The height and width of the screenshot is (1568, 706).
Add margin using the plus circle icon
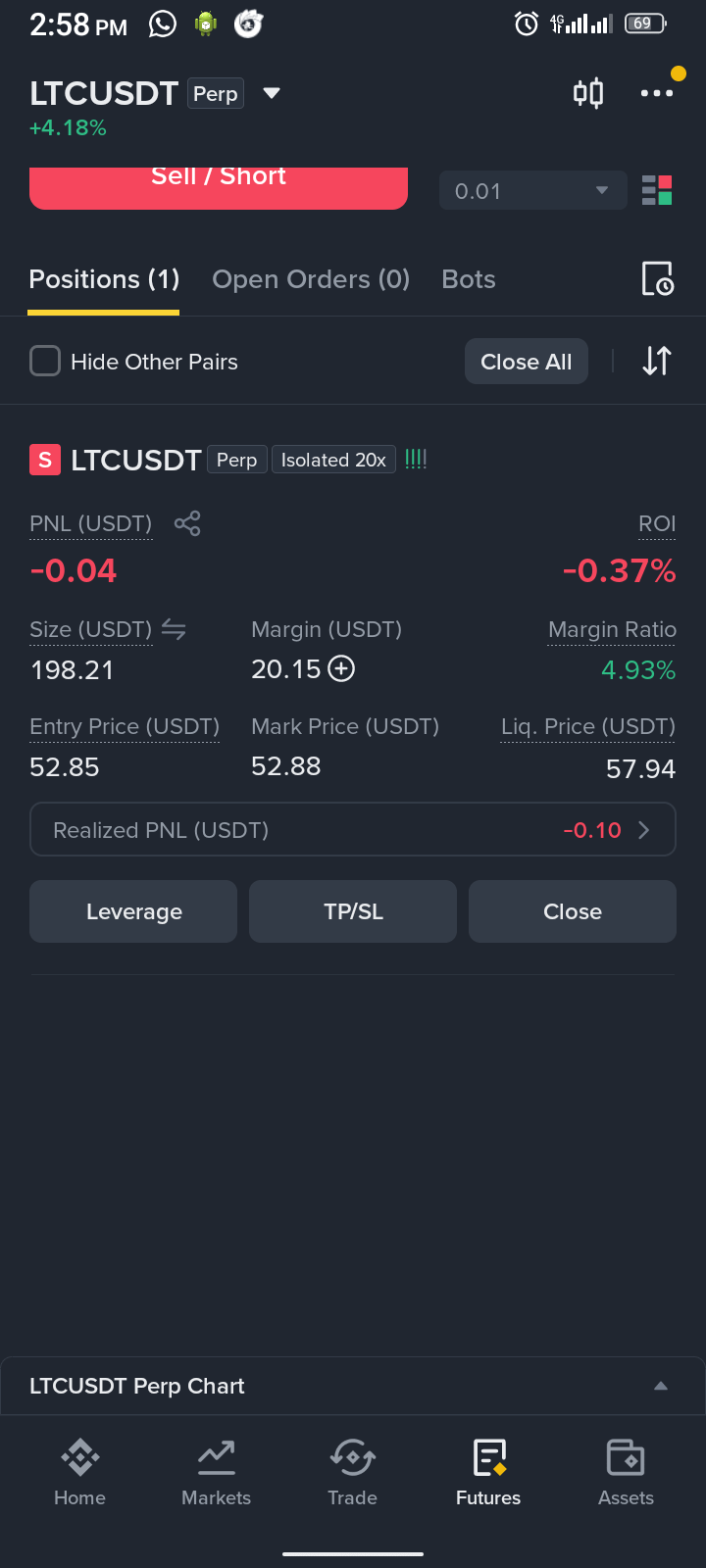pyautogui.click(x=341, y=669)
